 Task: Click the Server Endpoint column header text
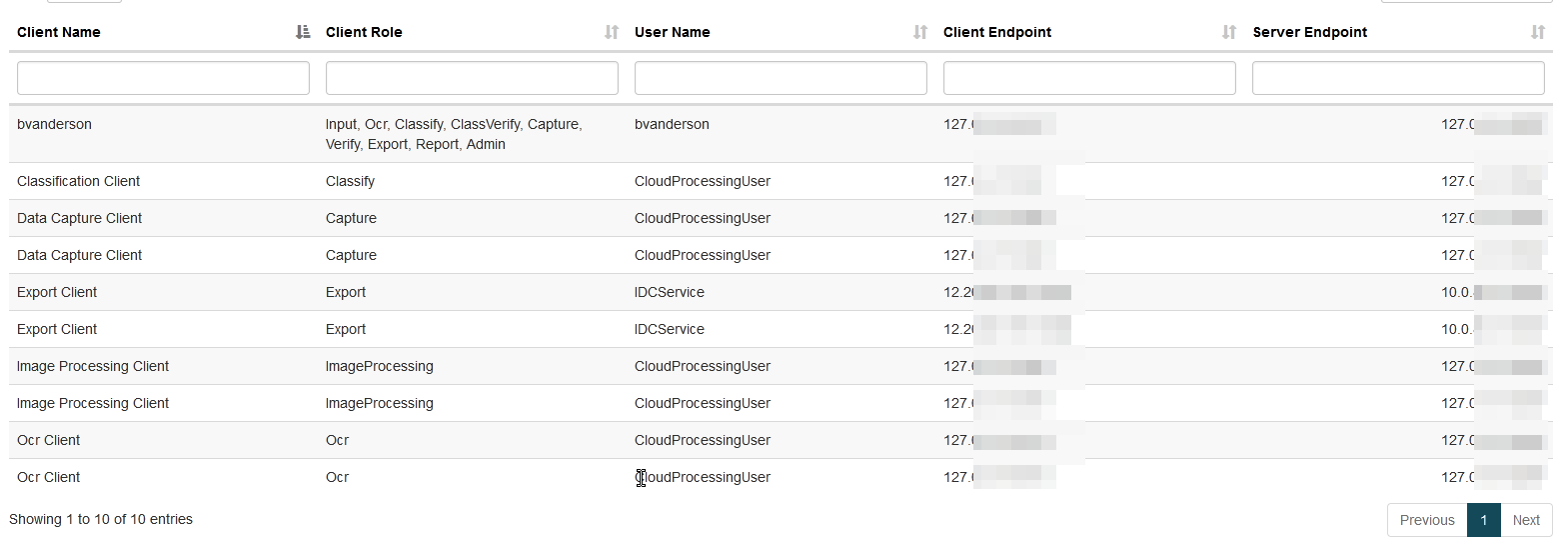click(x=1309, y=32)
